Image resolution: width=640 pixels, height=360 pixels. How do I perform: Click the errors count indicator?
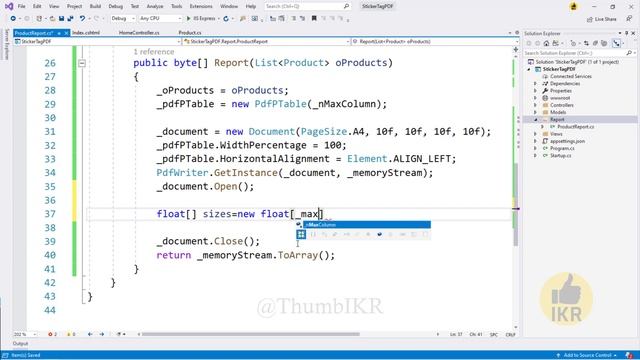pyautogui.click(x=52, y=334)
